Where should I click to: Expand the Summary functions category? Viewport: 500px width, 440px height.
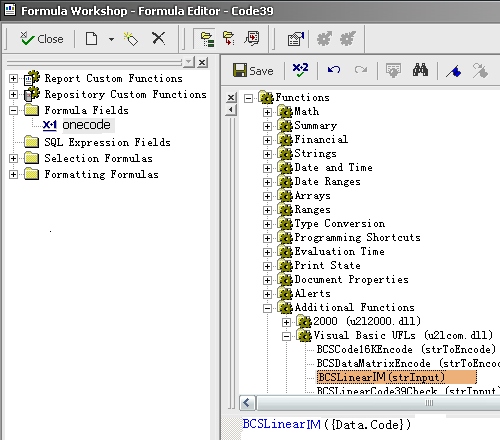267,126
